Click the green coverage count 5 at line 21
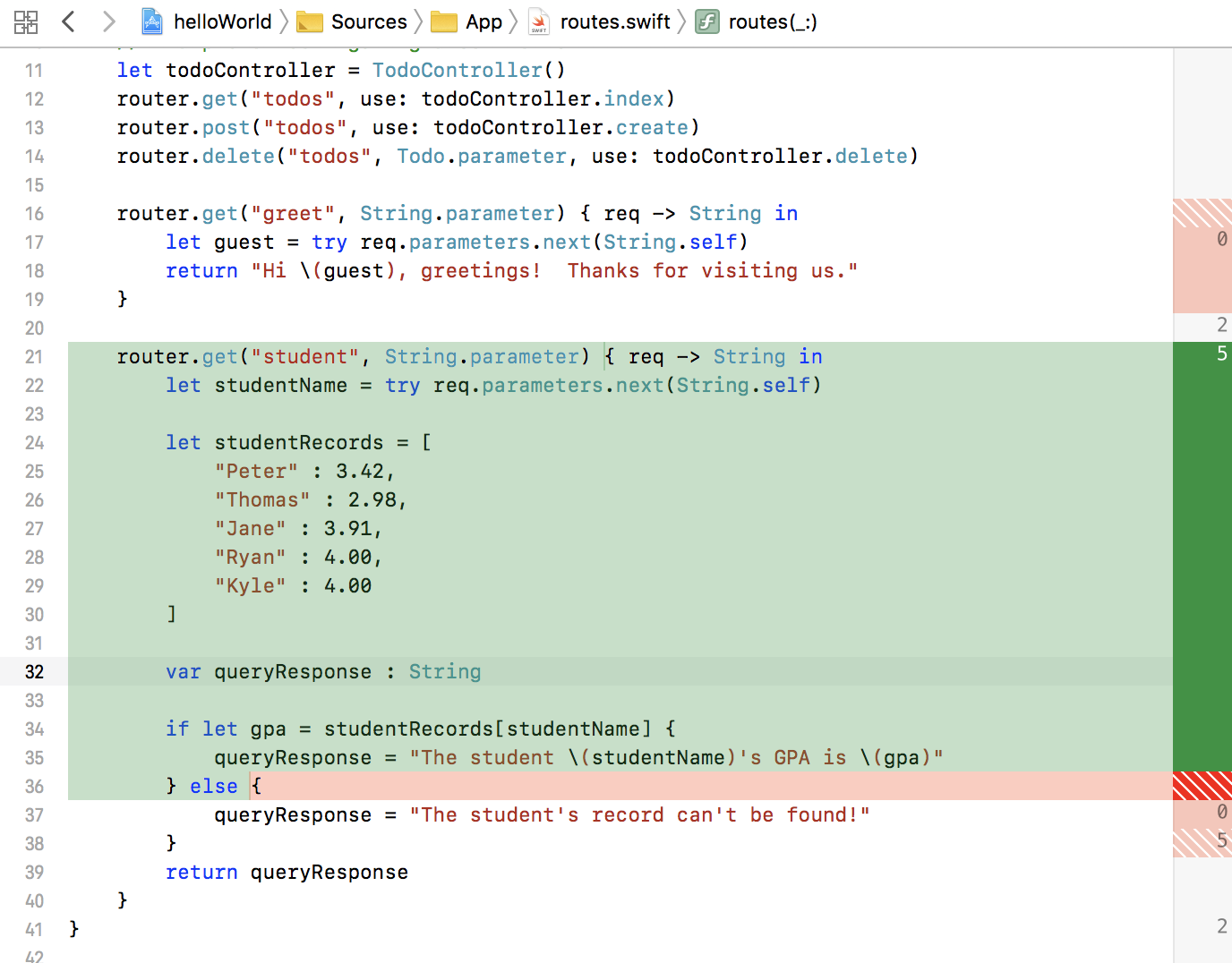The image size is (1232, 963). click(x=1221, y=354)
